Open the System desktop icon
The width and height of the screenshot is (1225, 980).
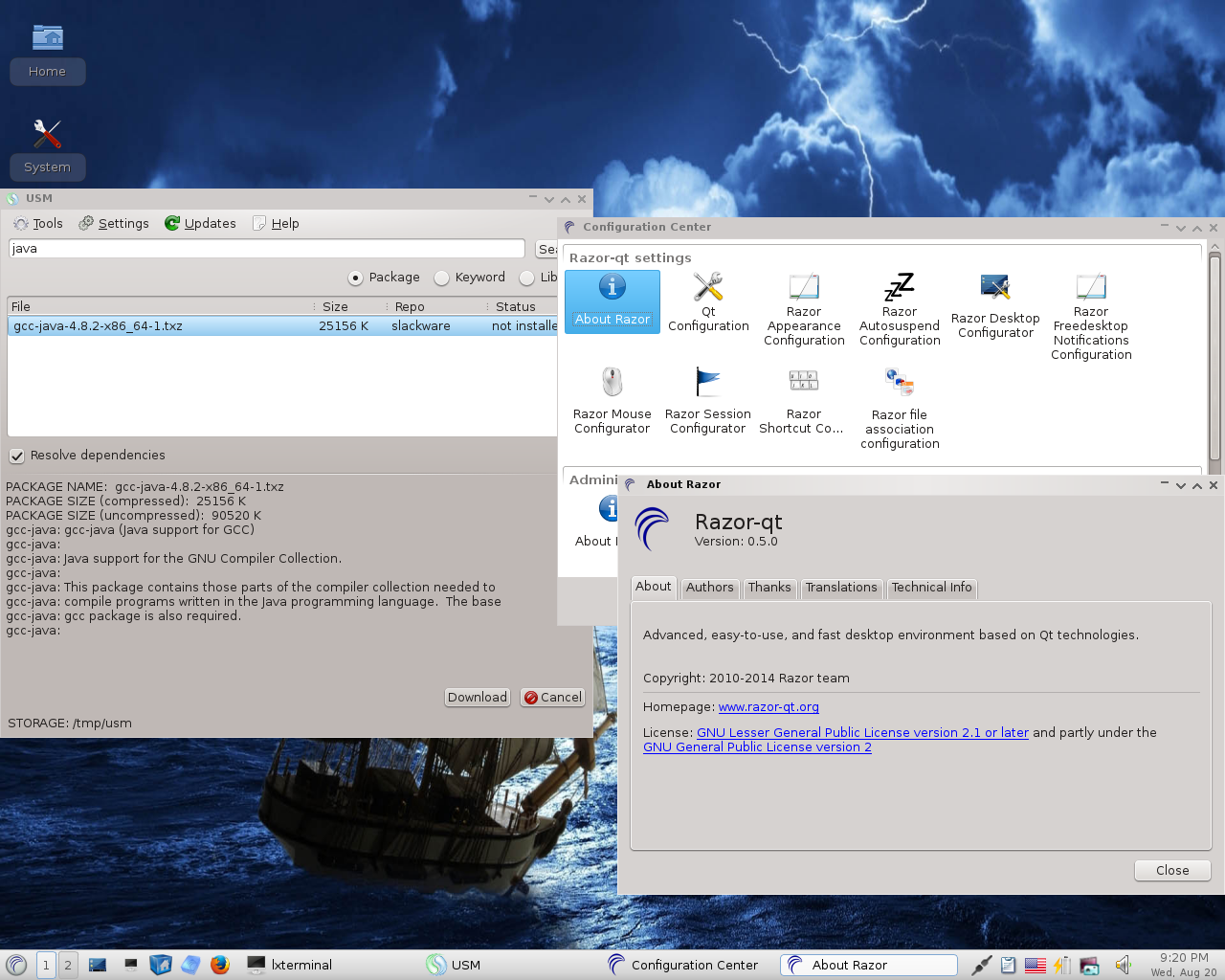click(x=47, y=148)
